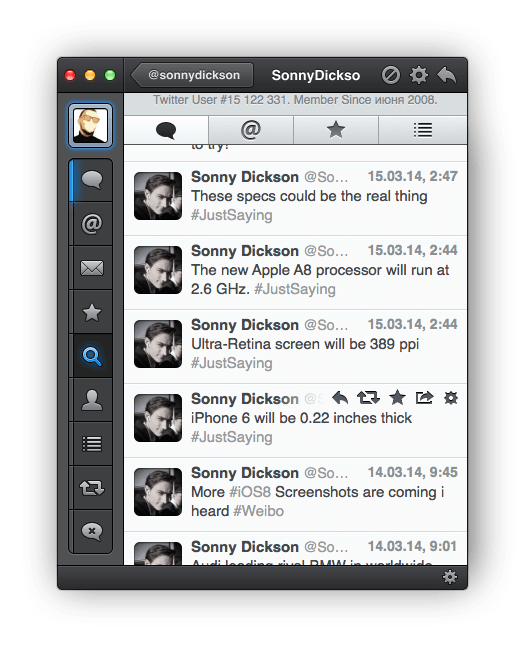Open Favorites star in the sidebar
This screenshot has width=525, height=647.
point(92,312)
